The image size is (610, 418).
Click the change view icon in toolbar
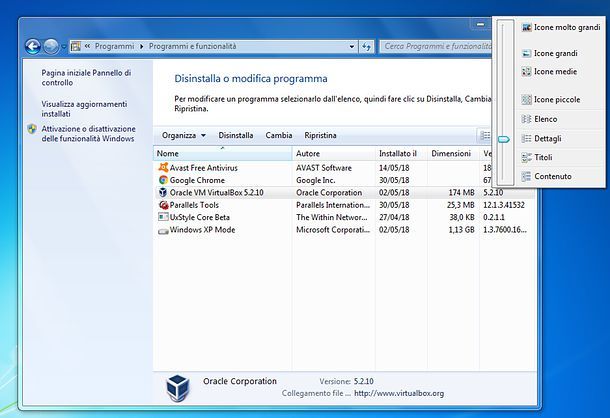click(486, 135)
